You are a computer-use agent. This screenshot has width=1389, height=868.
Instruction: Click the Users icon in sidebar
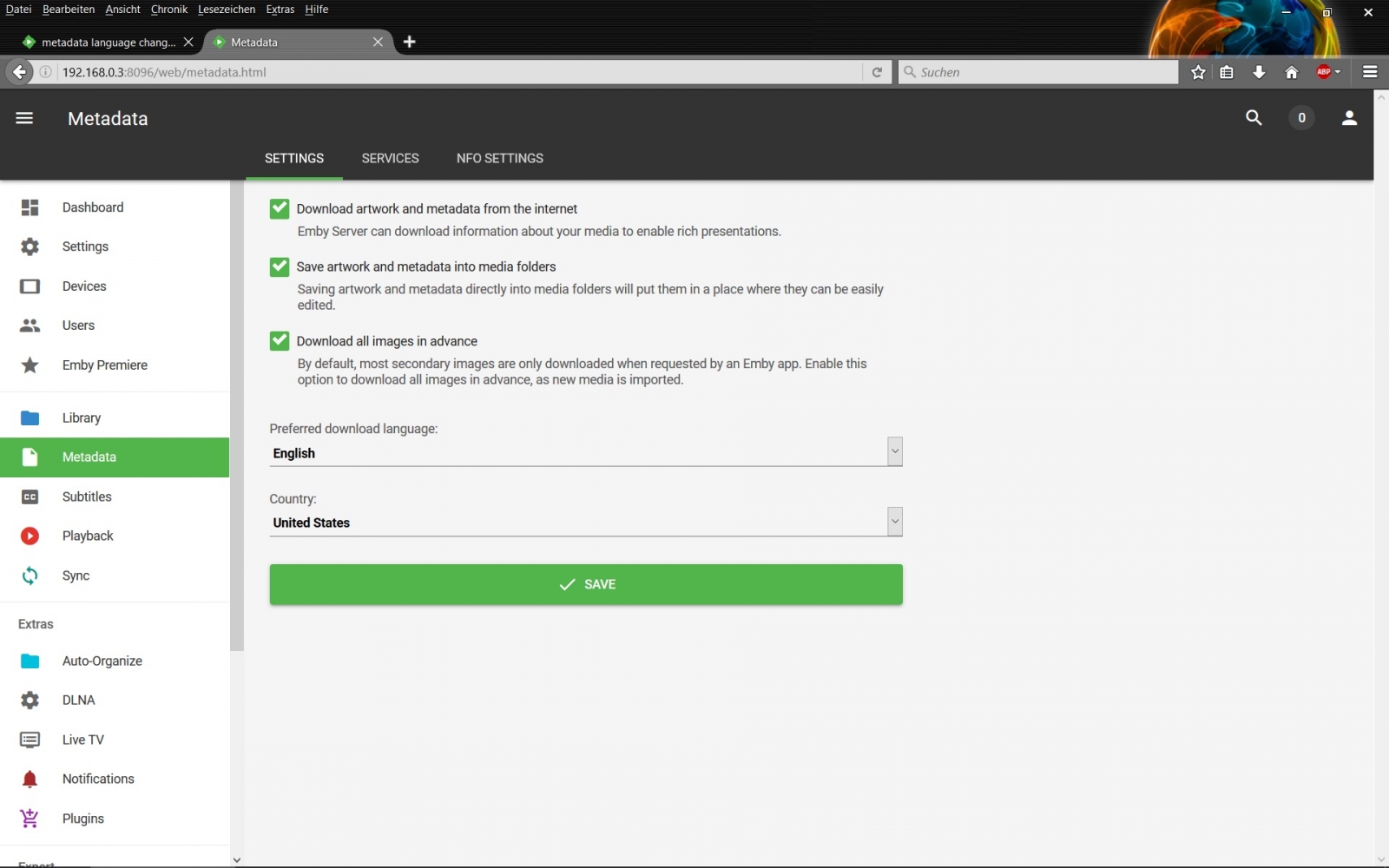[x=30, y=325]
